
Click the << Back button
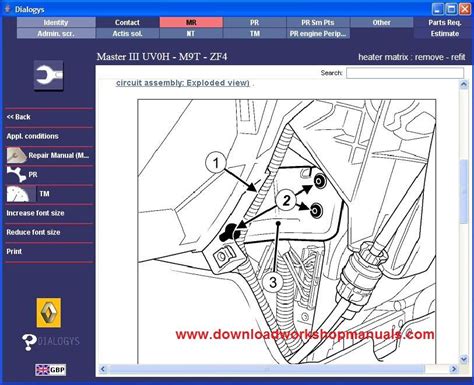pos(18,117)
